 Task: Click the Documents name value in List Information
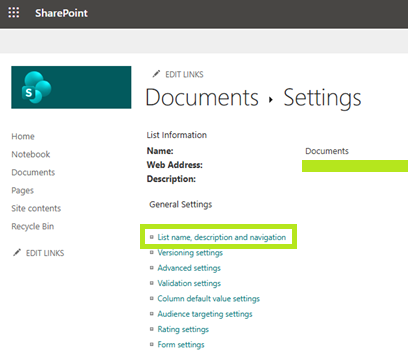327,151
